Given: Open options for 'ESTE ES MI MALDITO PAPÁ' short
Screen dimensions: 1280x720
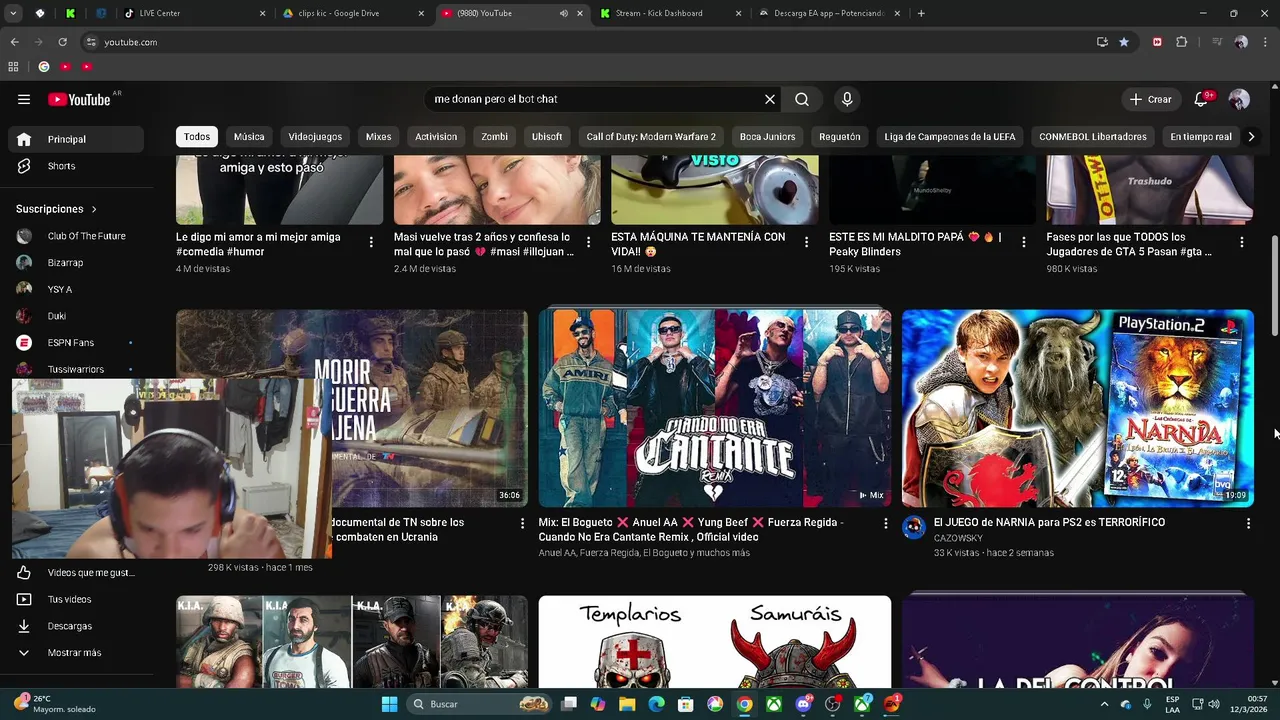Looking at the screenshot, I should click(x=1024, y=242).
